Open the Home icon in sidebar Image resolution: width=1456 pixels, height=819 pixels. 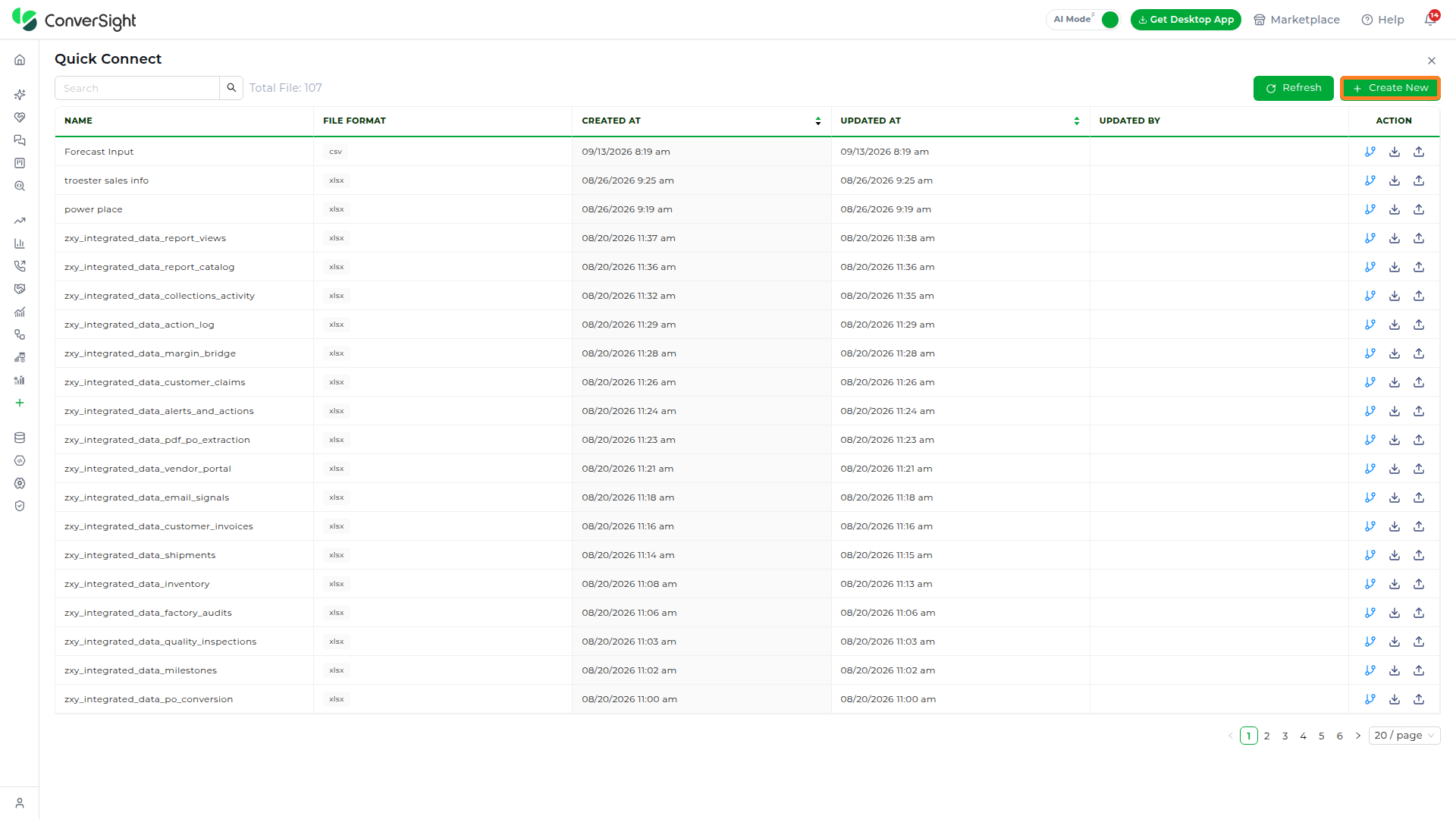pyautogui.click(x=20, y=60)
